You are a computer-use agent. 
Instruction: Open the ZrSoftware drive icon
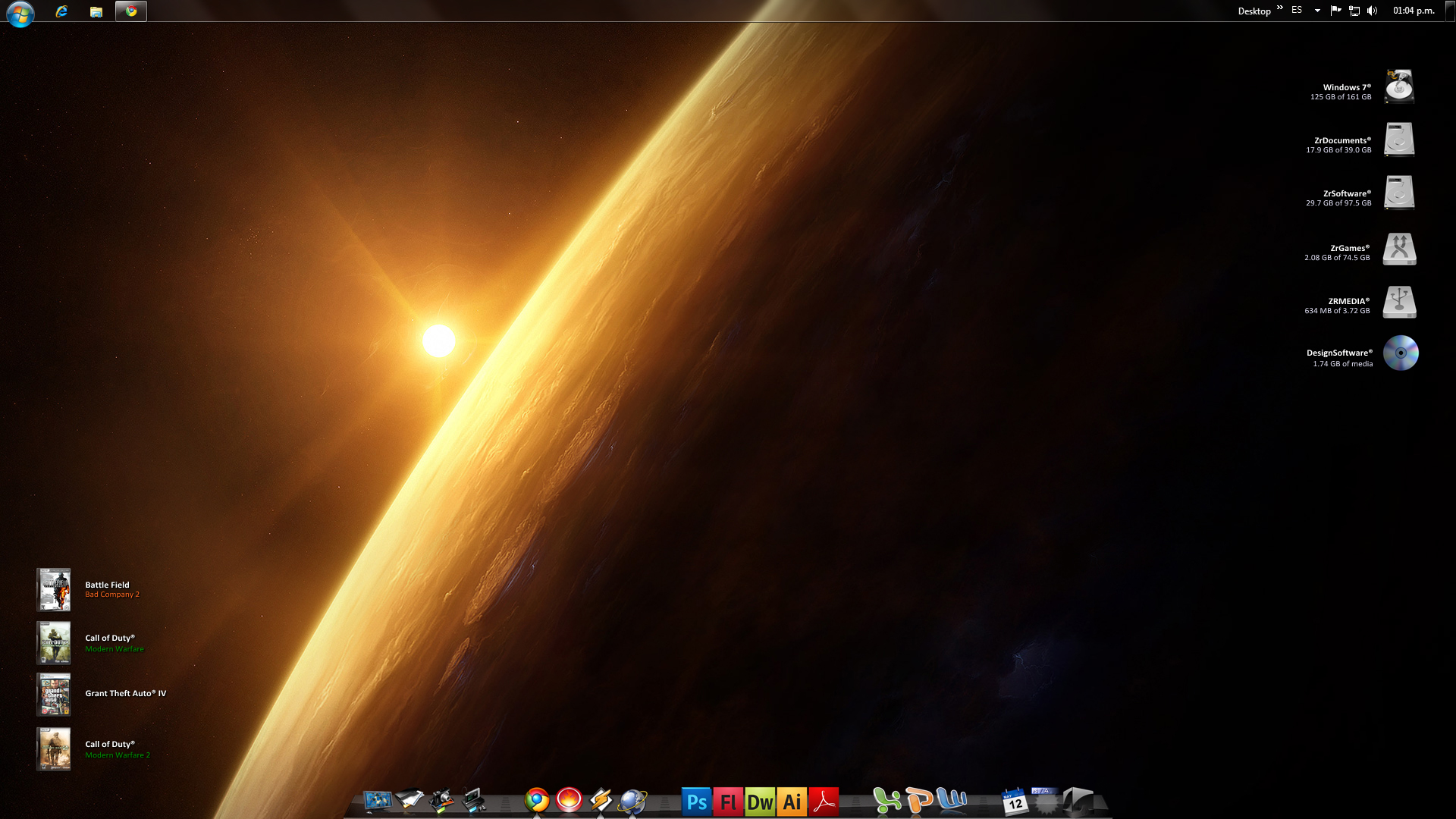point(1399,193)
